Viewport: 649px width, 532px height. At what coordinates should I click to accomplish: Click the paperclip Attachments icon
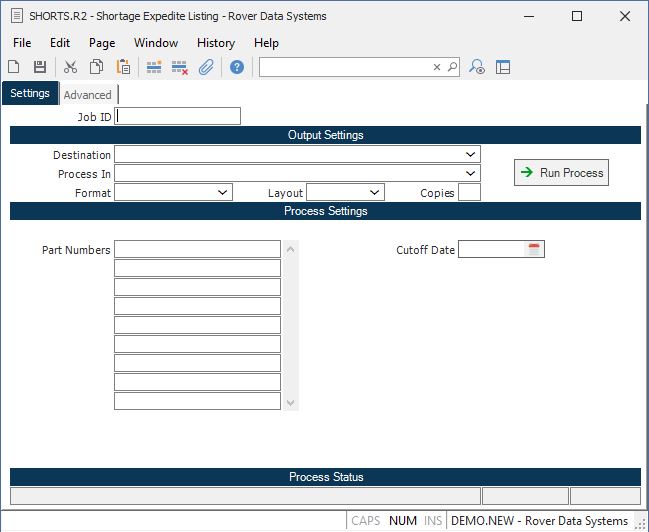coord(206,67)
